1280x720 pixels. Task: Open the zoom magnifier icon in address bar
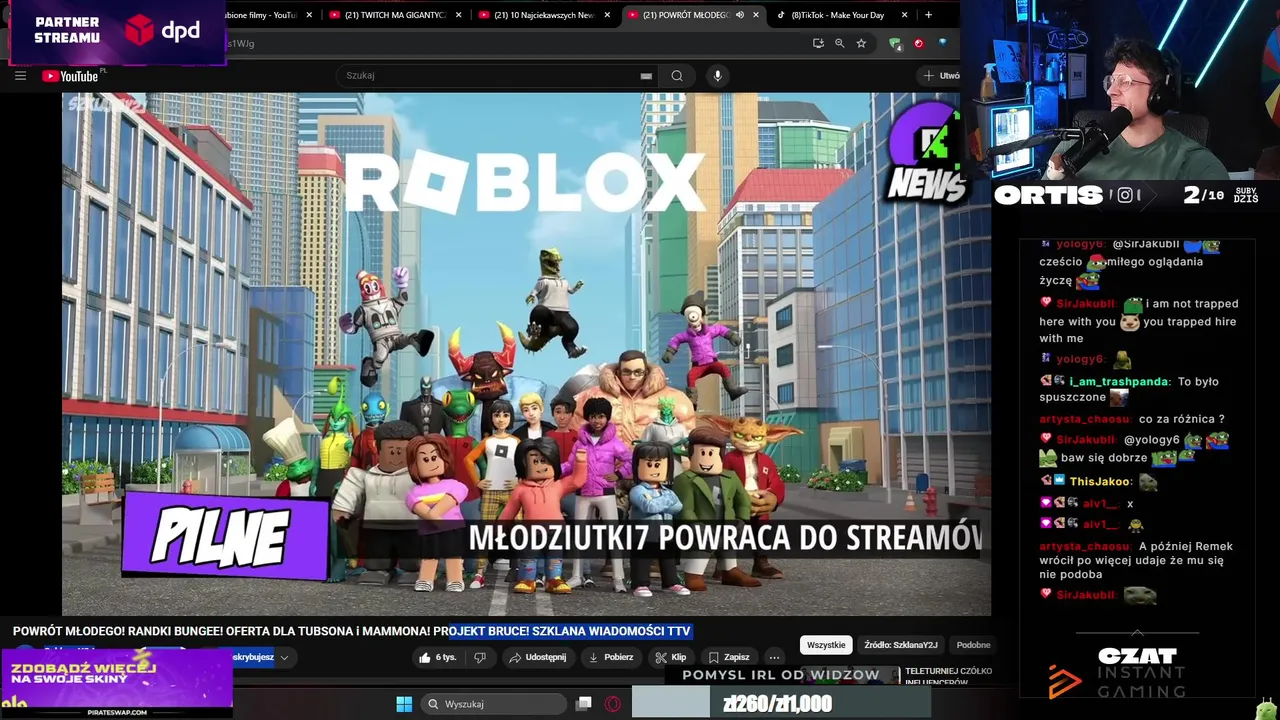pyautogui.click(x=839, y=44)
